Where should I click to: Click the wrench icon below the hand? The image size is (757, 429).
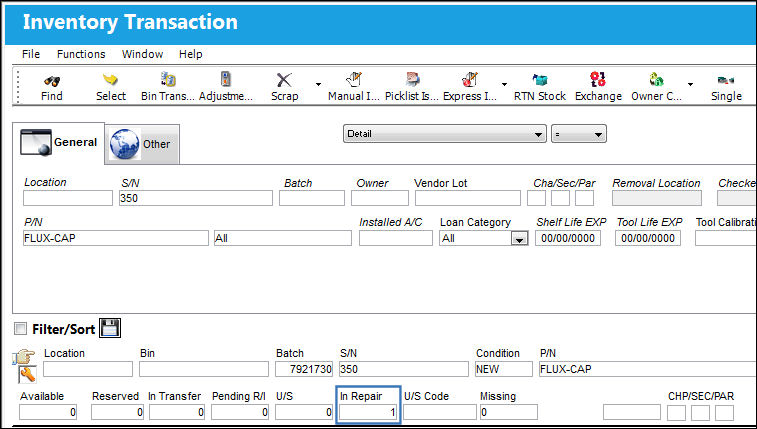coord(27,374)
